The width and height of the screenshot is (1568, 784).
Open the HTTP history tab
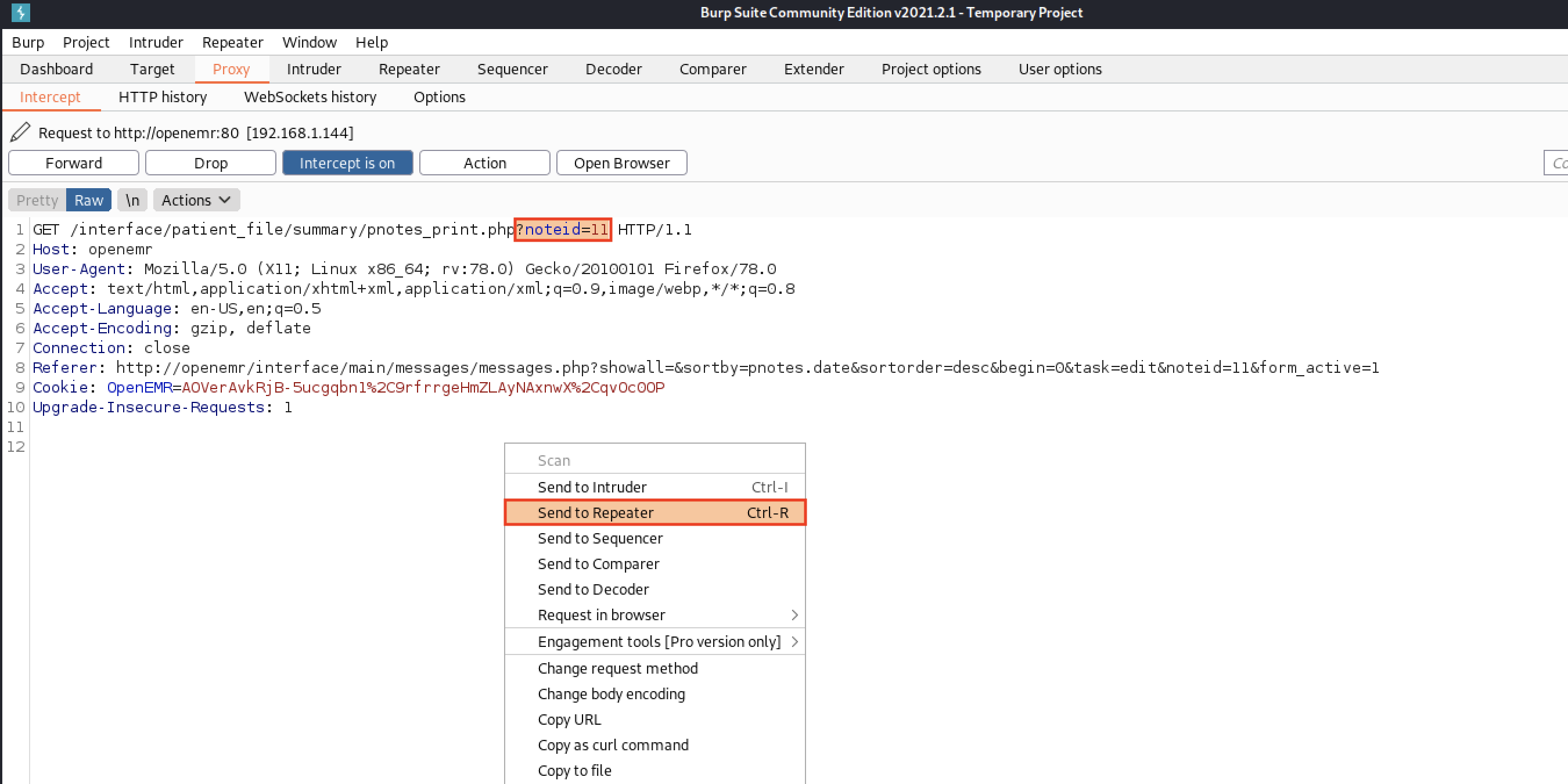(163, 97)
